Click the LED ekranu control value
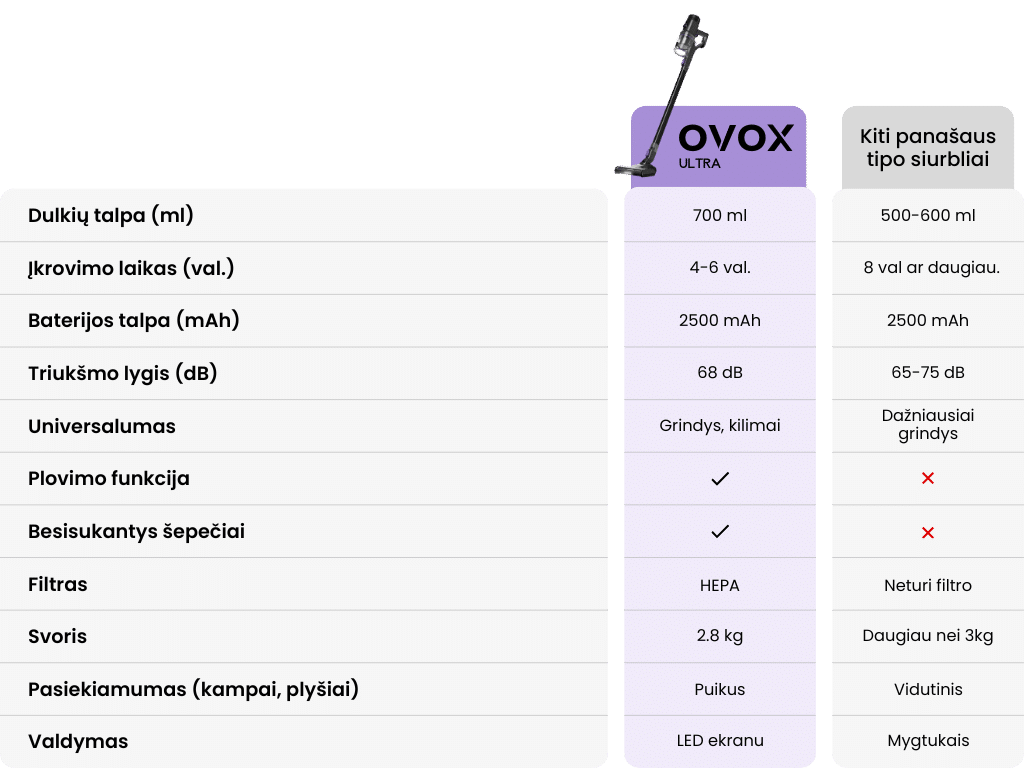 (719, 741)
